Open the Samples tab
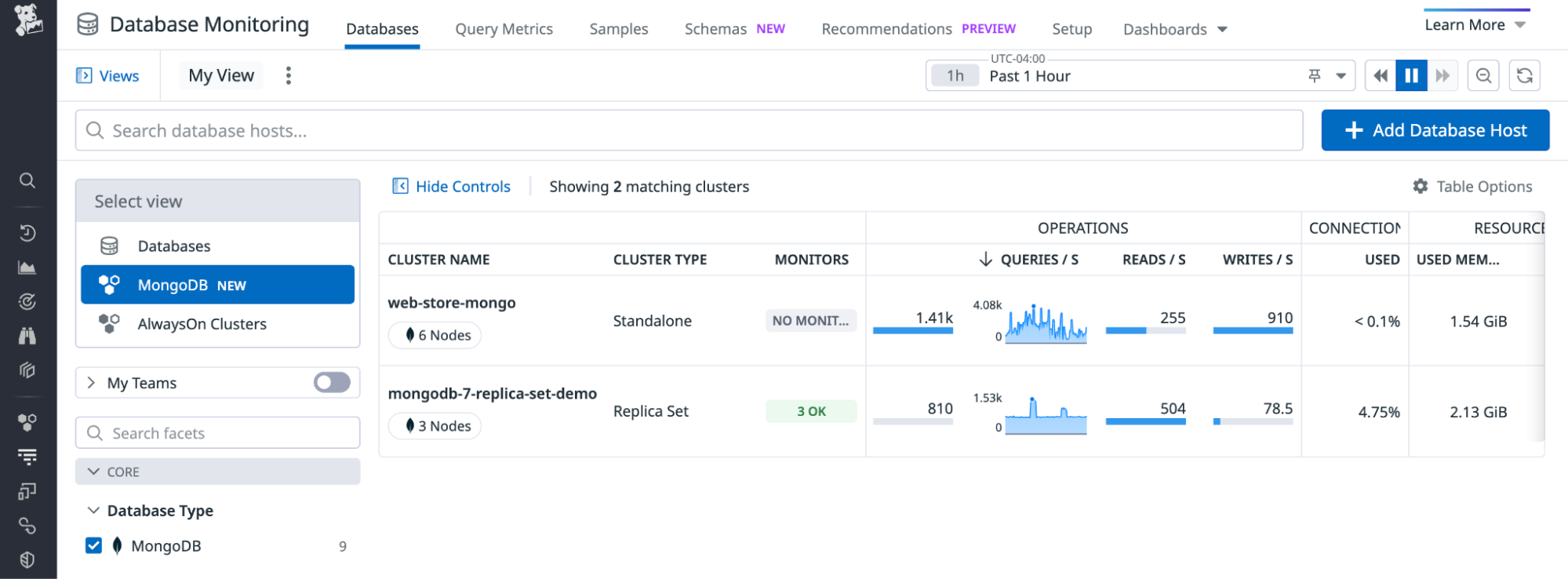 (x=618, y=29)
